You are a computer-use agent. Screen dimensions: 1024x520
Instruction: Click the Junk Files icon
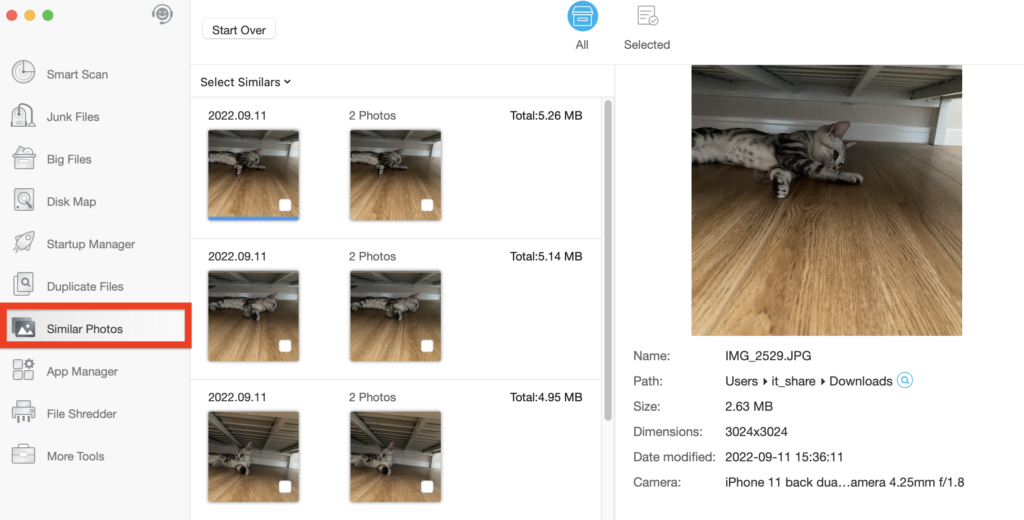coord(23,117)
